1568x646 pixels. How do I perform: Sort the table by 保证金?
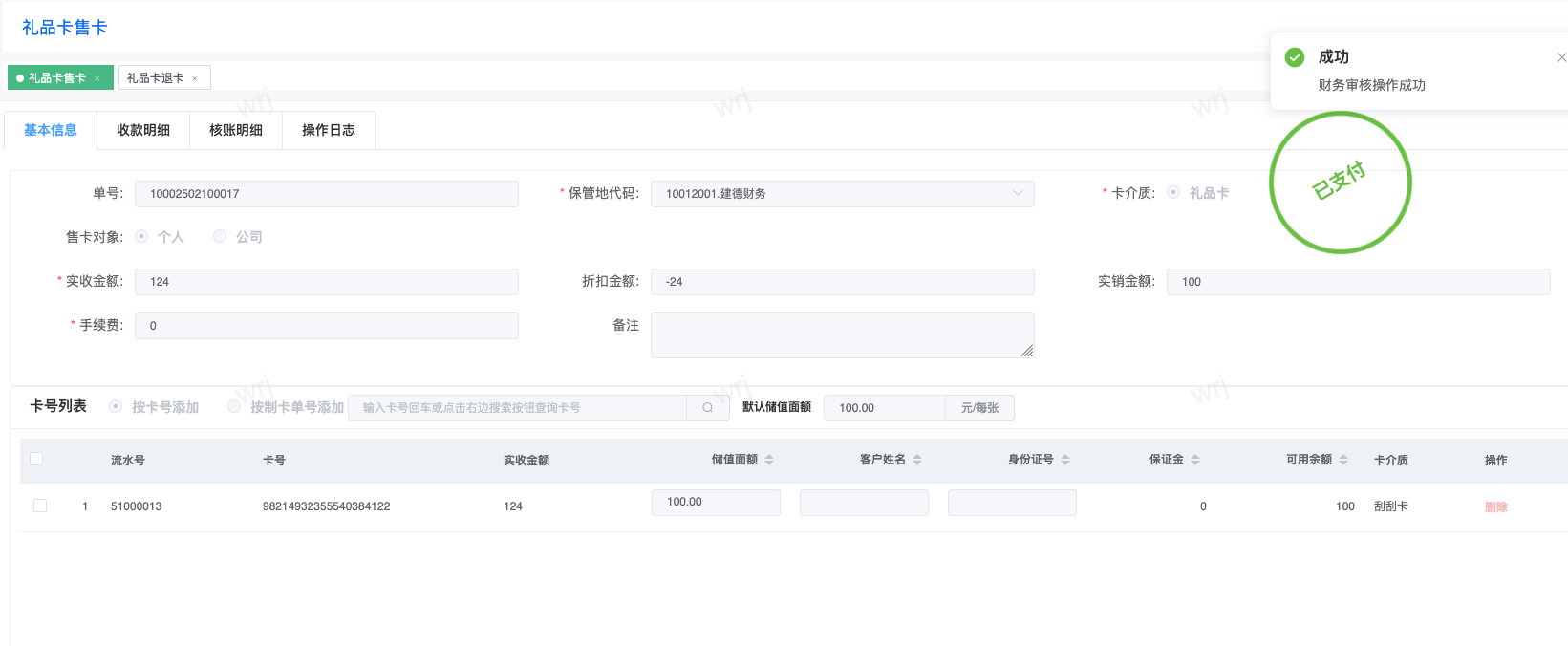pyautogui.click(x=1195, y=460)
